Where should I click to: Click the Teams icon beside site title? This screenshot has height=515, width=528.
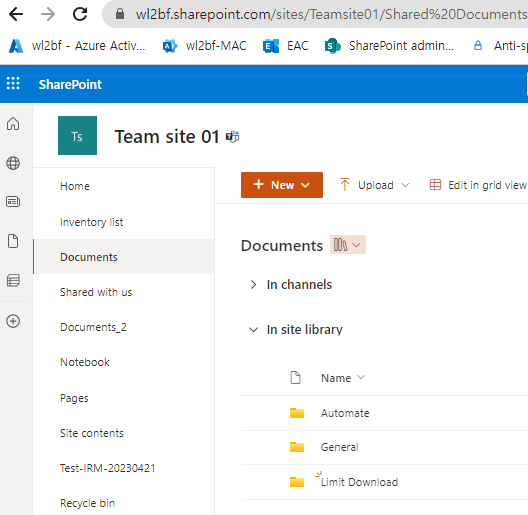232,137
